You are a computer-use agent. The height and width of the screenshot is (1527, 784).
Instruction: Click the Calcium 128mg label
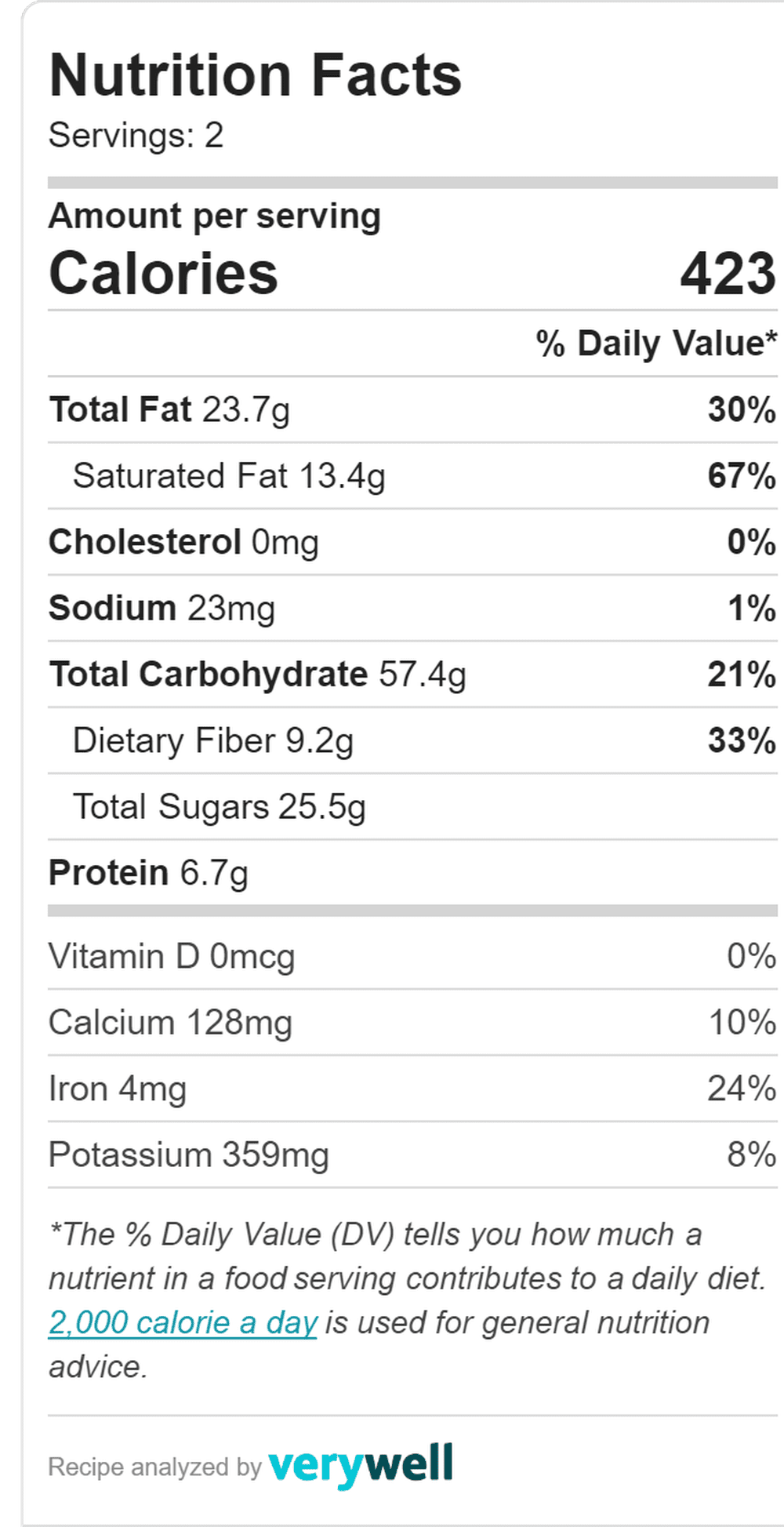pos(171,1023)
